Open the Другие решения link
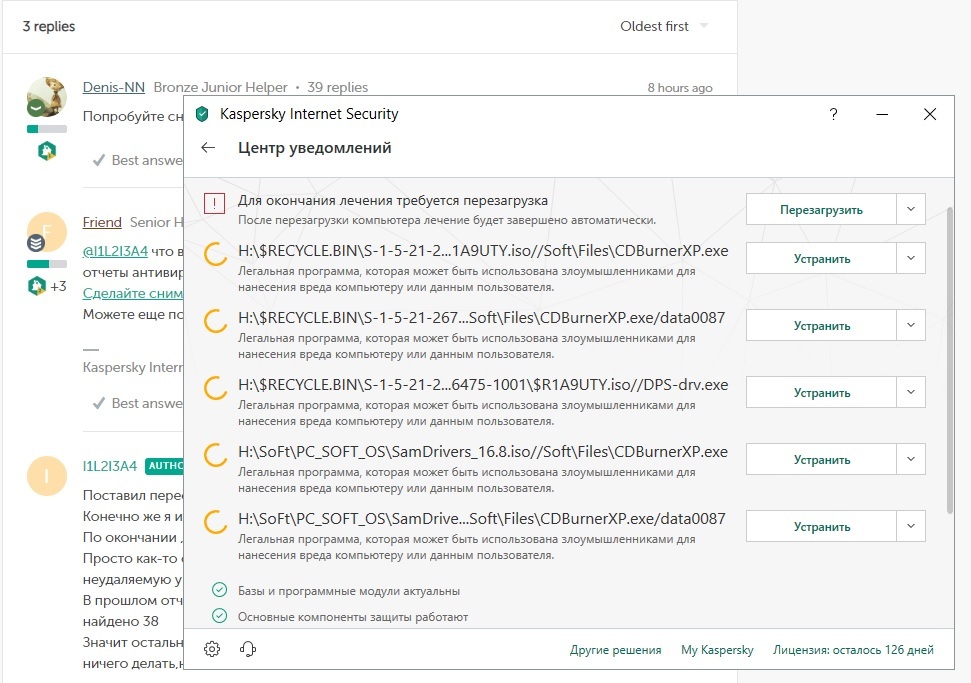Viewport: 971px width, 683px height. [615, 650]
